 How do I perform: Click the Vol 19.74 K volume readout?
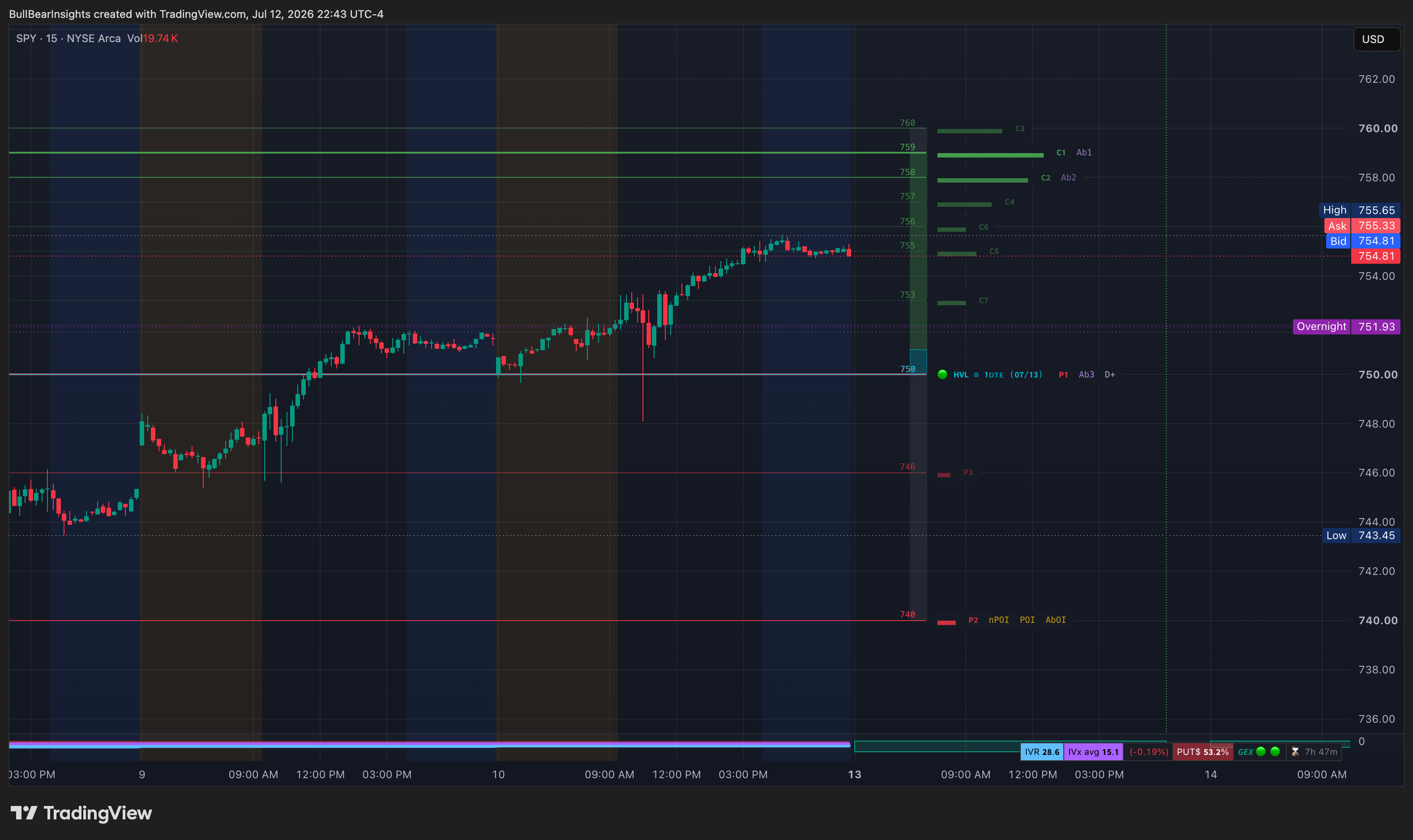(152, 39)
